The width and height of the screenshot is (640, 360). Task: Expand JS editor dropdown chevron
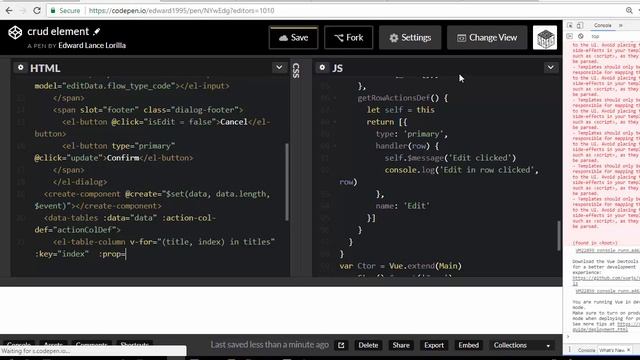tap(551, 67)
